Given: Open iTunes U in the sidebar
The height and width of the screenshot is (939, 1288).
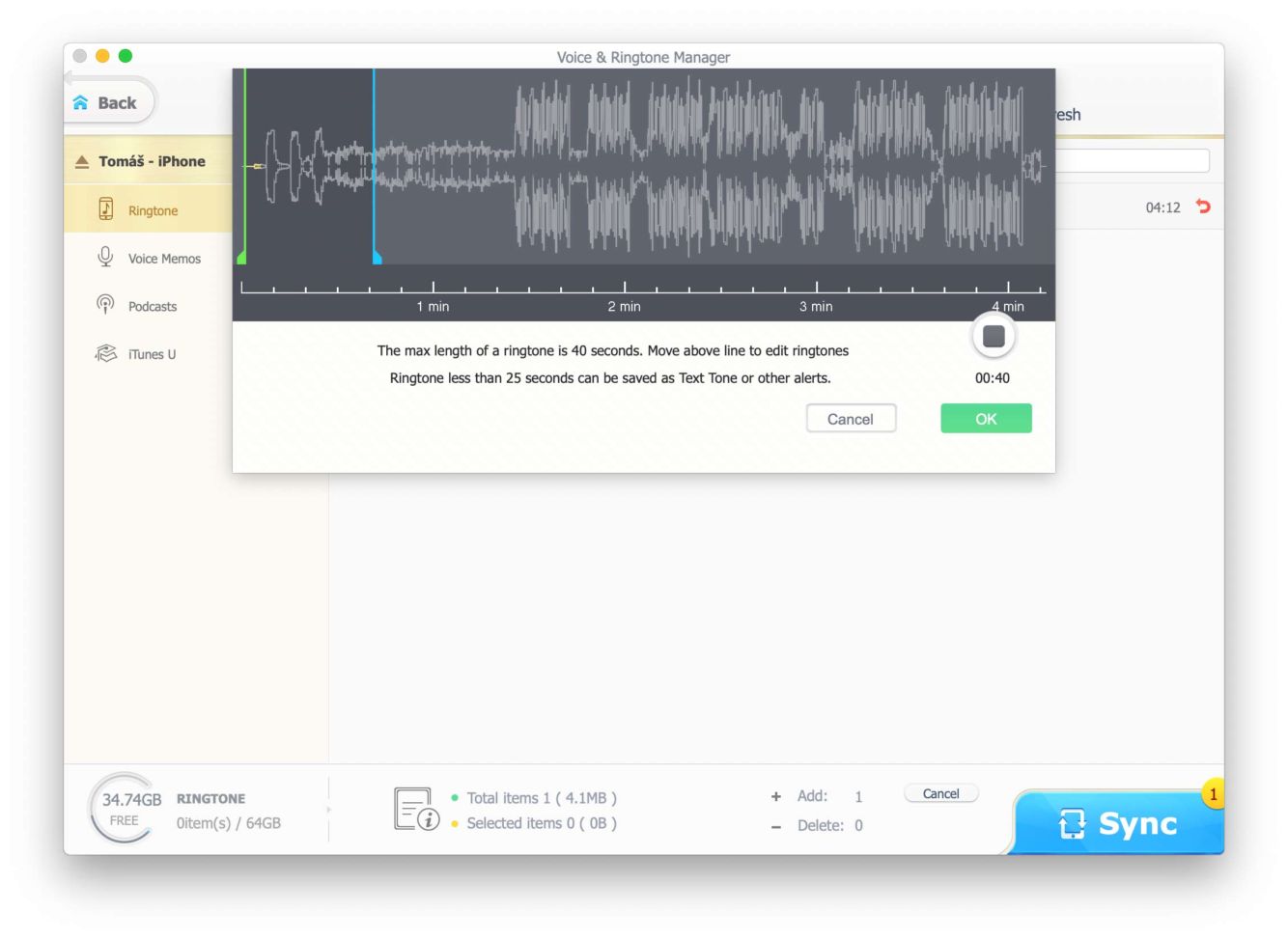Looking at the screenshot, I should [151, 354].
